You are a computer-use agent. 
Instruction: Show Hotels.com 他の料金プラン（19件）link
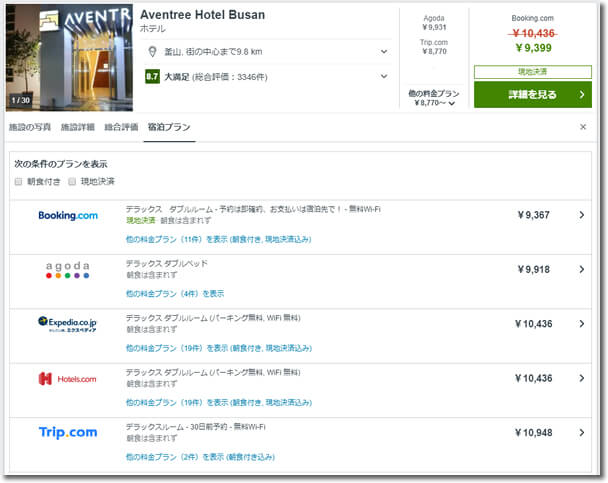(219, 402)
